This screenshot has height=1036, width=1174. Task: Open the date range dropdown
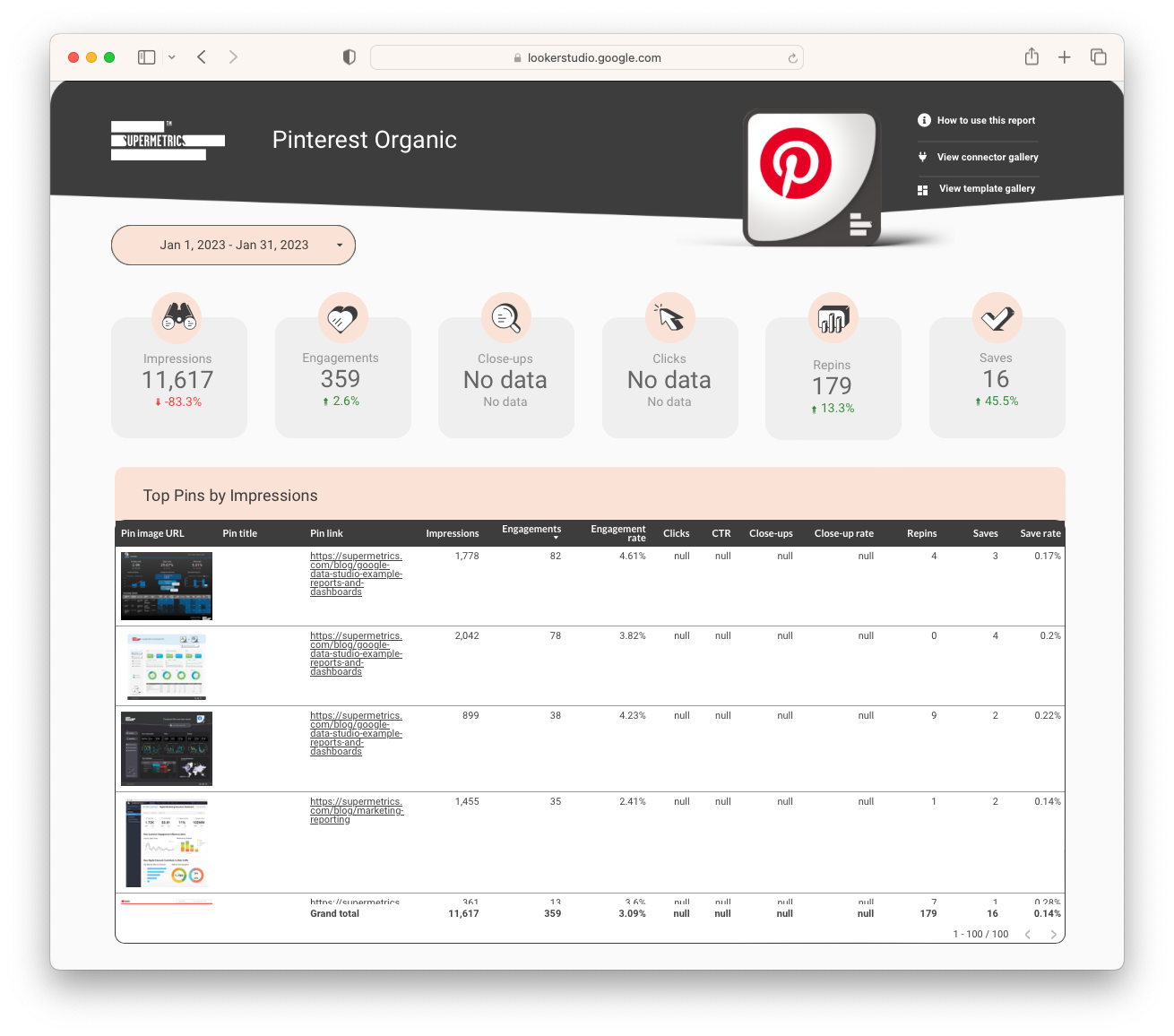(233, 245)
